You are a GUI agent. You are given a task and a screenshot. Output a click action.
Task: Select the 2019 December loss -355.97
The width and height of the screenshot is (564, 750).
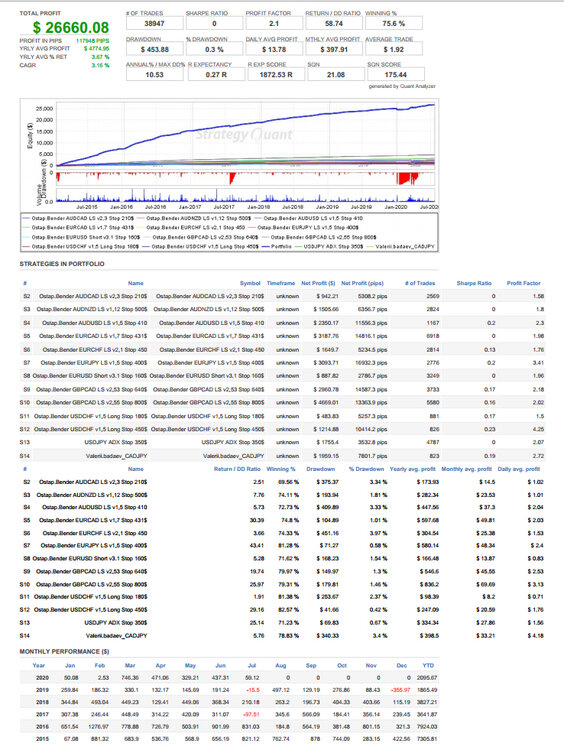(401, 690)
